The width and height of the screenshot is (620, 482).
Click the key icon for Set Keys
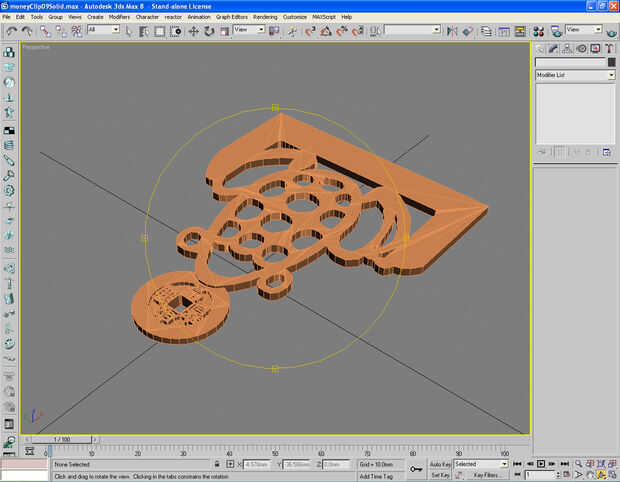coord(415,468)
